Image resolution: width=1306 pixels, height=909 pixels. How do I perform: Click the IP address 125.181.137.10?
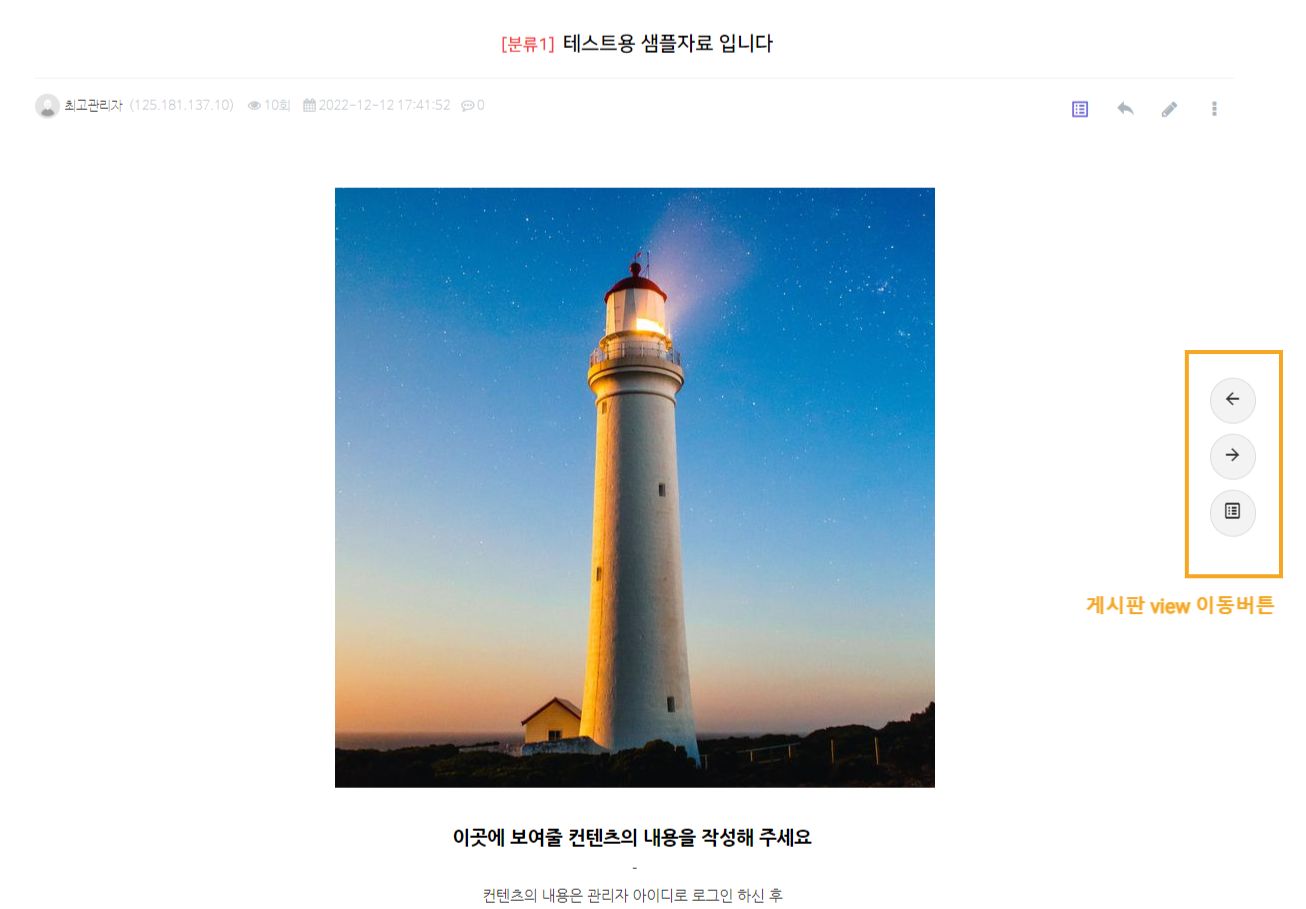coord(181,105)
